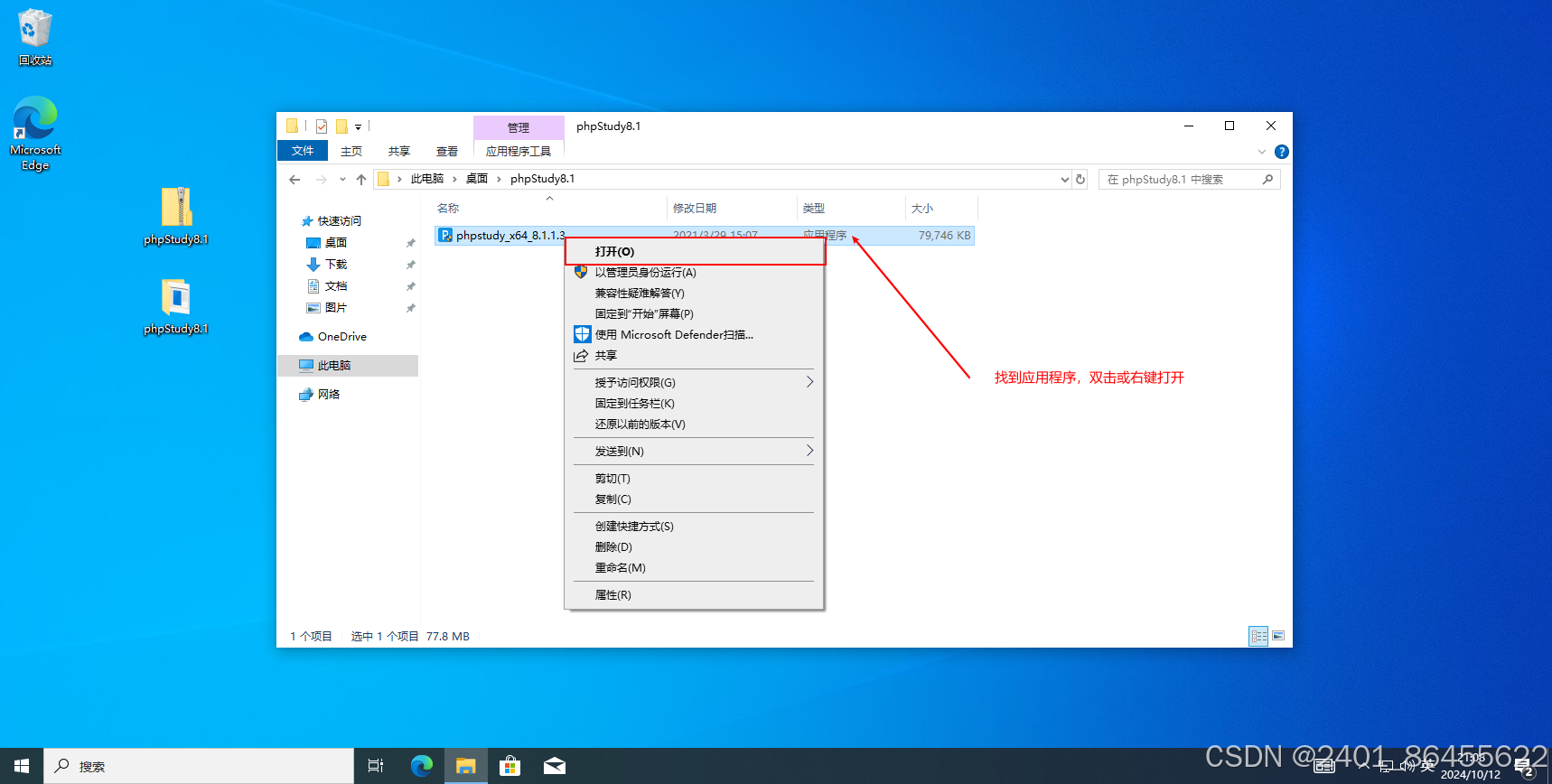The height and width of the screenshot is (784, 1552).
Task: Open 桌面 in the navigation pane
Action: [x=336, y=243]
